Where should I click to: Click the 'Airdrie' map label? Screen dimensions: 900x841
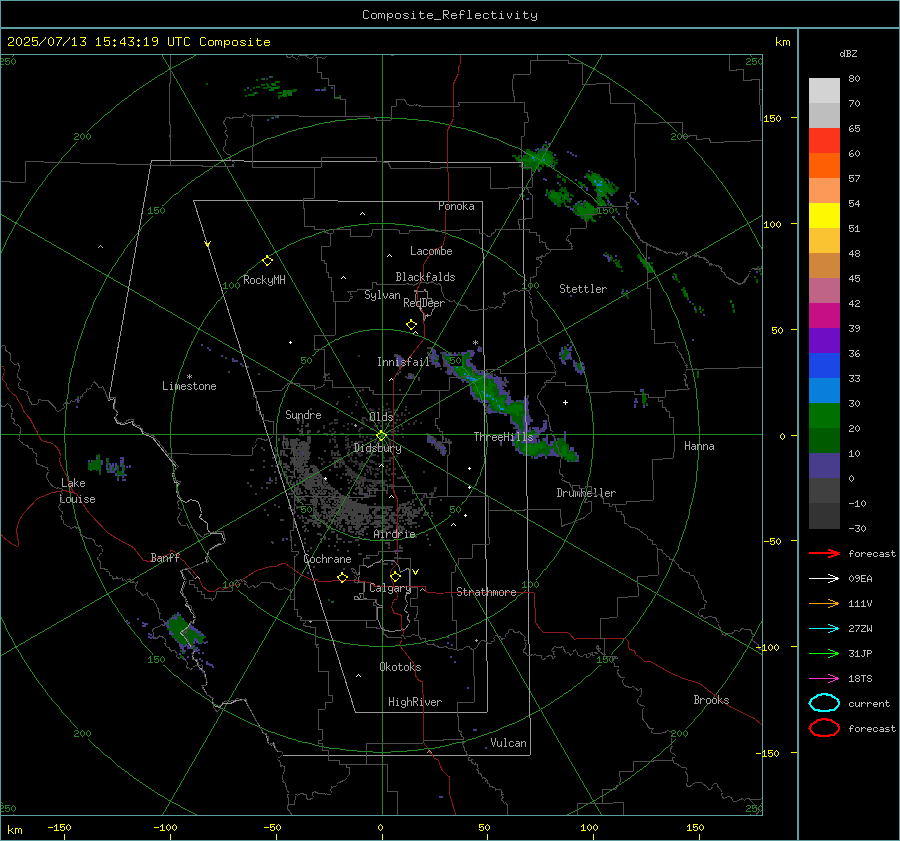click(x=394, y=534)
